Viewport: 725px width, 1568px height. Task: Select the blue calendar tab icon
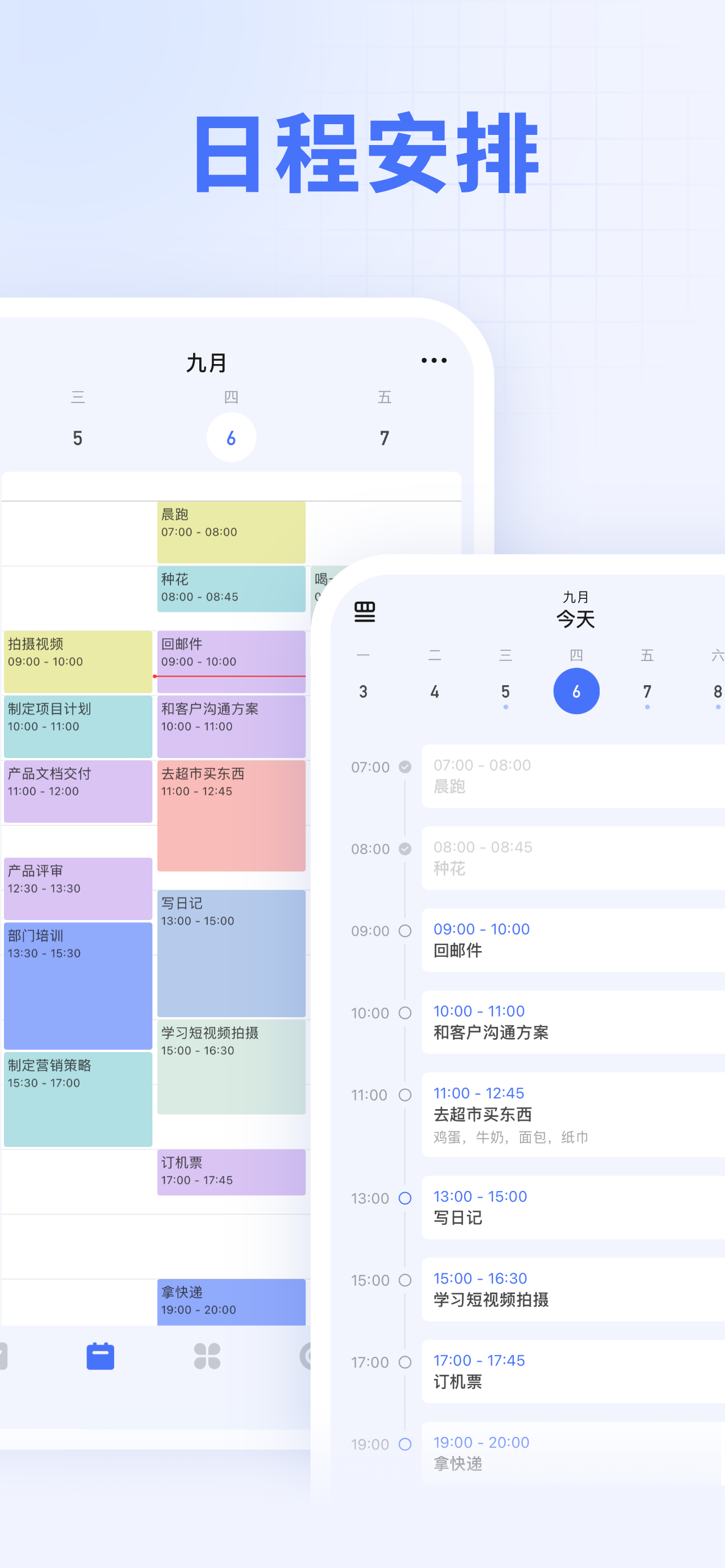101,1356
